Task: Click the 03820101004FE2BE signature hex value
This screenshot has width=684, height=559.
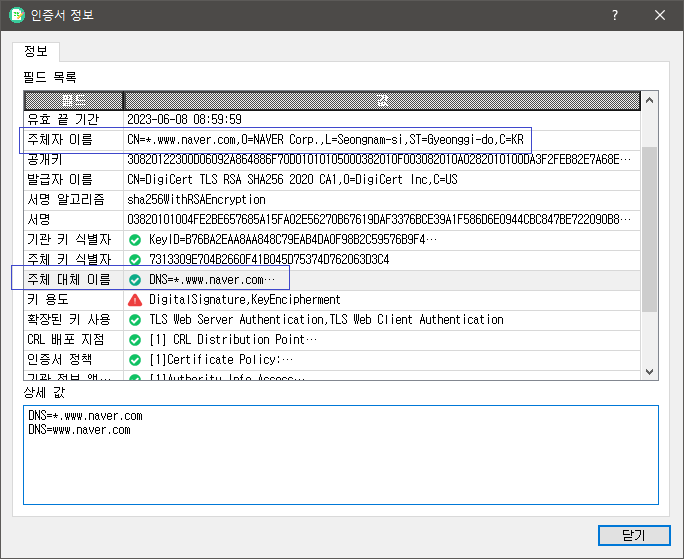Action: pos(379,219)
